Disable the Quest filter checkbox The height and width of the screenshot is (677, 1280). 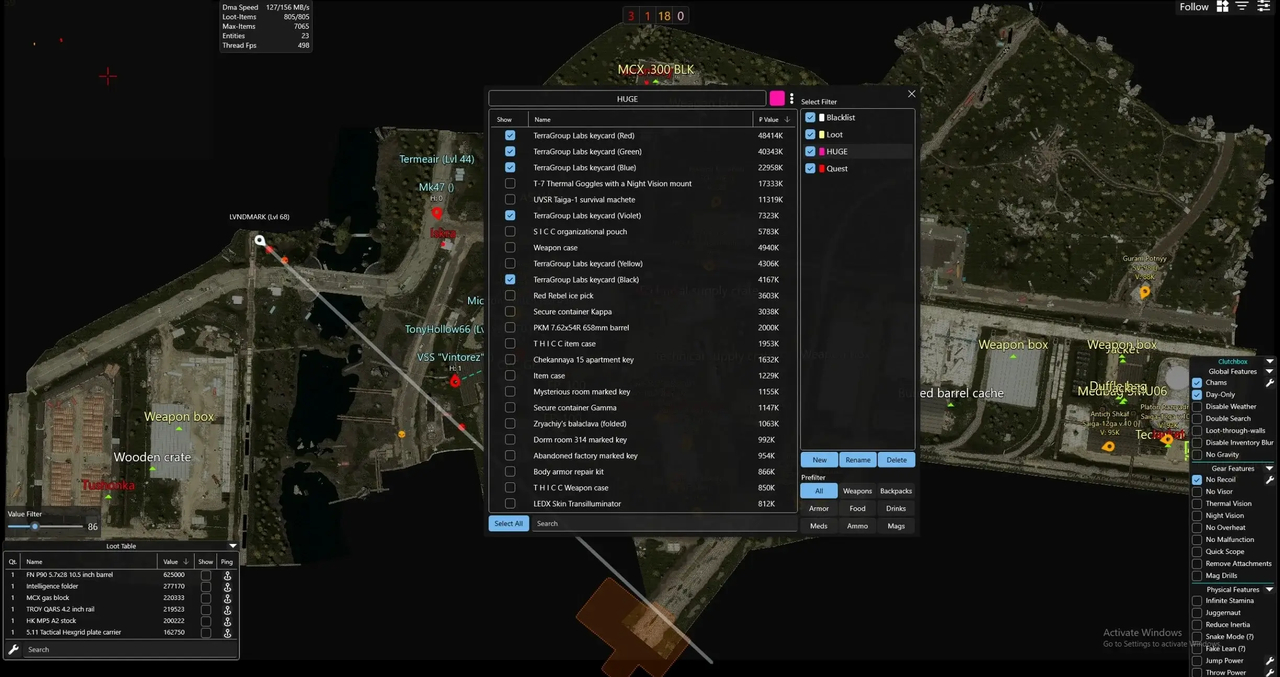point(810,168)
